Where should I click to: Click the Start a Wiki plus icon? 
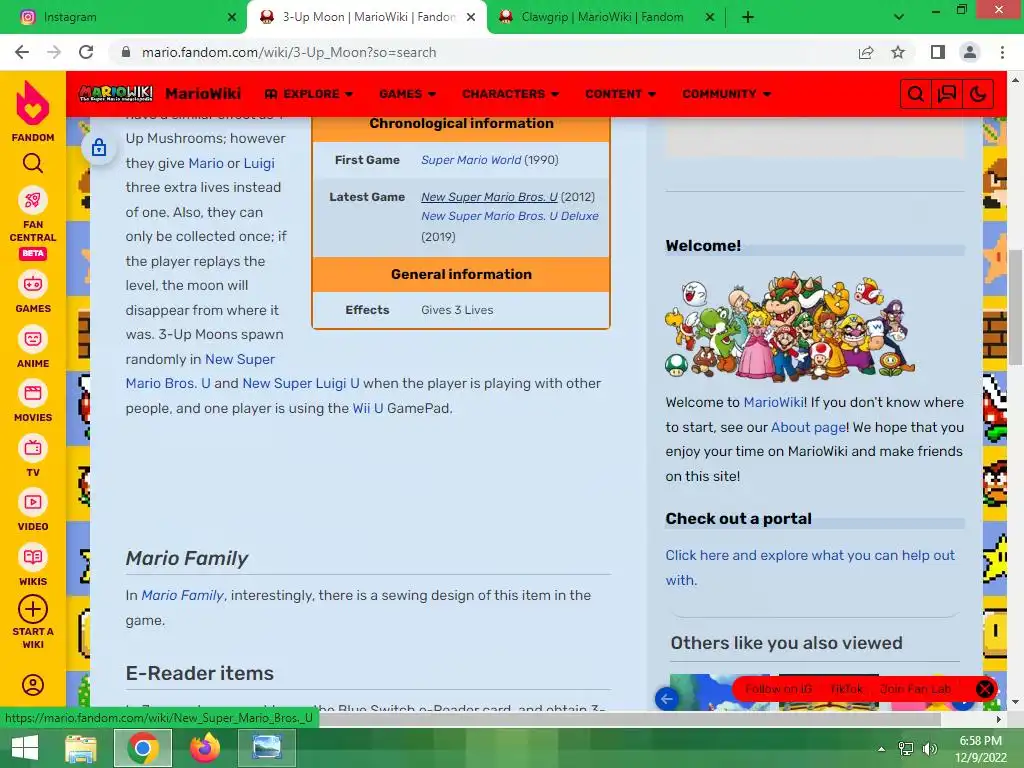tap(33, 609)
